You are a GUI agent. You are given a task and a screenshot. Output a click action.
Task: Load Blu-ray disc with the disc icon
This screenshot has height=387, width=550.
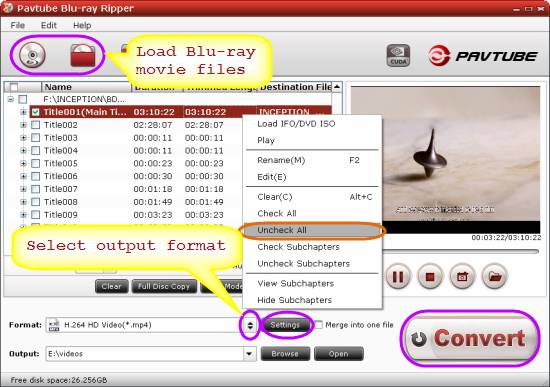[x=32, y=55]
